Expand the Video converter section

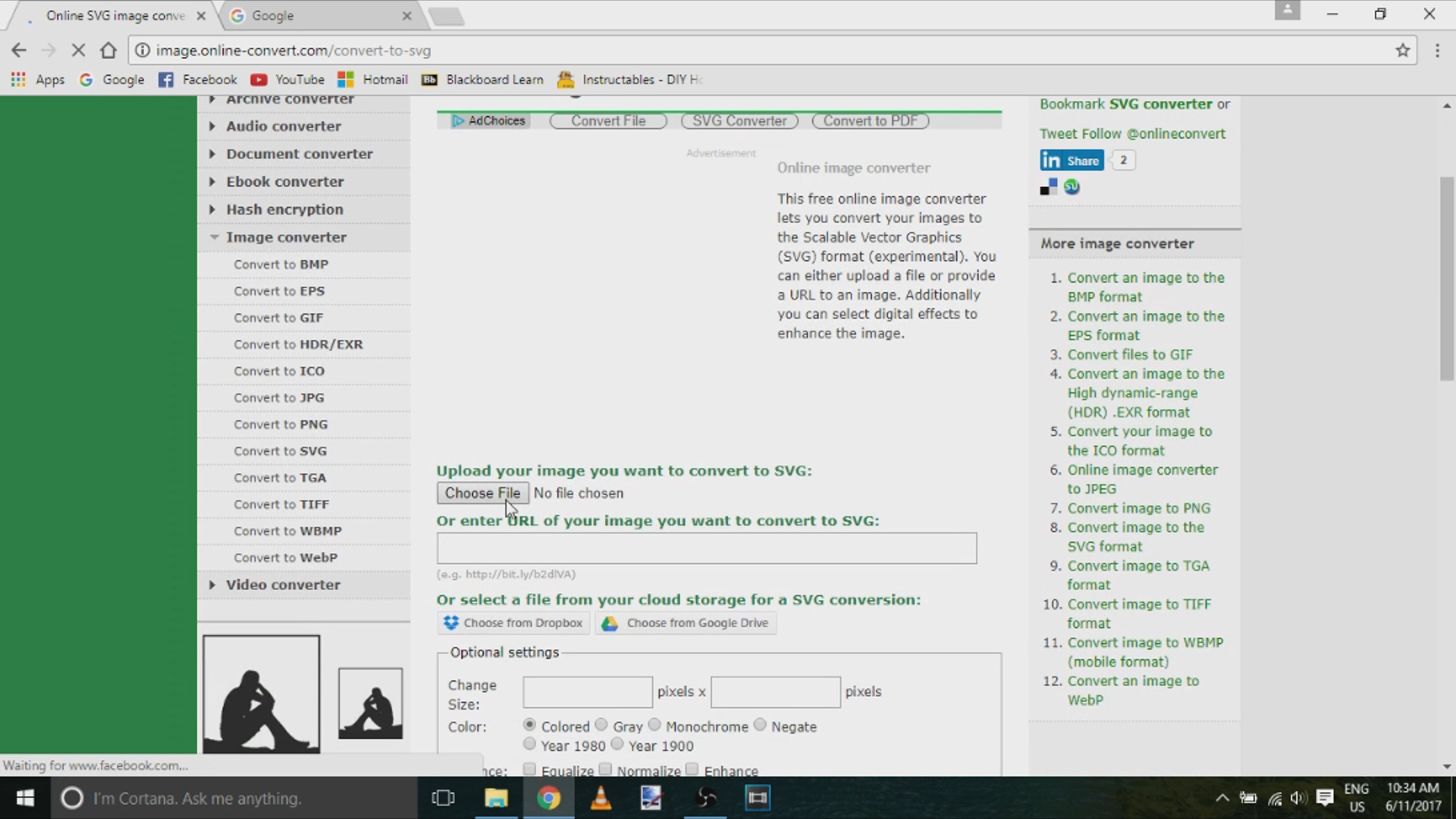pos(282,585)
